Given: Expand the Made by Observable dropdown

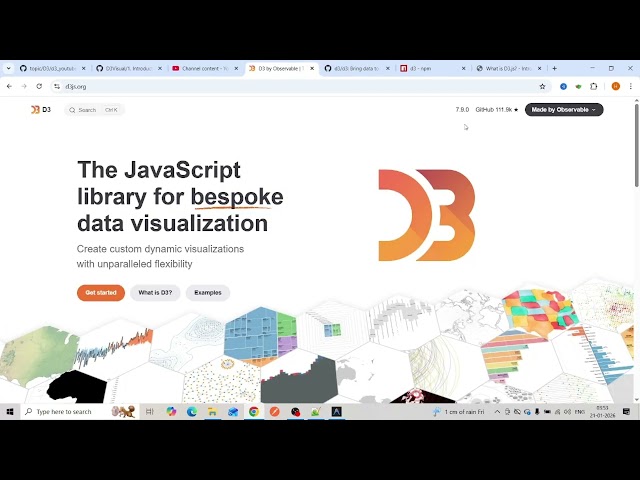Looking at the screenshot, I should click(x=564, y=109).
